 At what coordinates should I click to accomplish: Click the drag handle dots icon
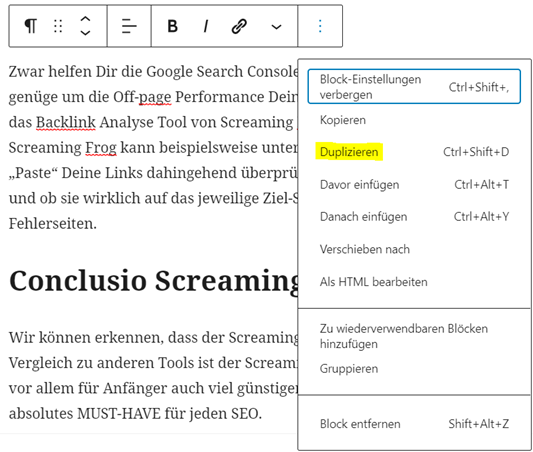pos(58,26)
